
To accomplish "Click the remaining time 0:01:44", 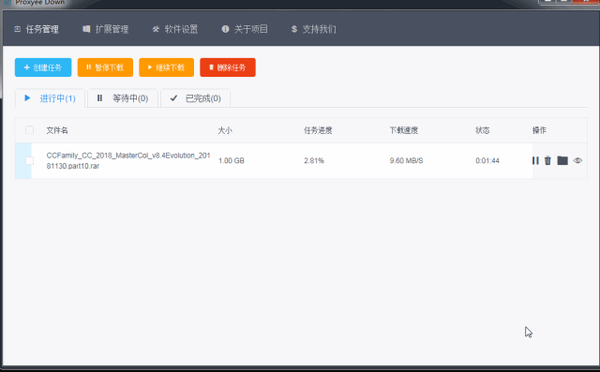I will [487, 161].
